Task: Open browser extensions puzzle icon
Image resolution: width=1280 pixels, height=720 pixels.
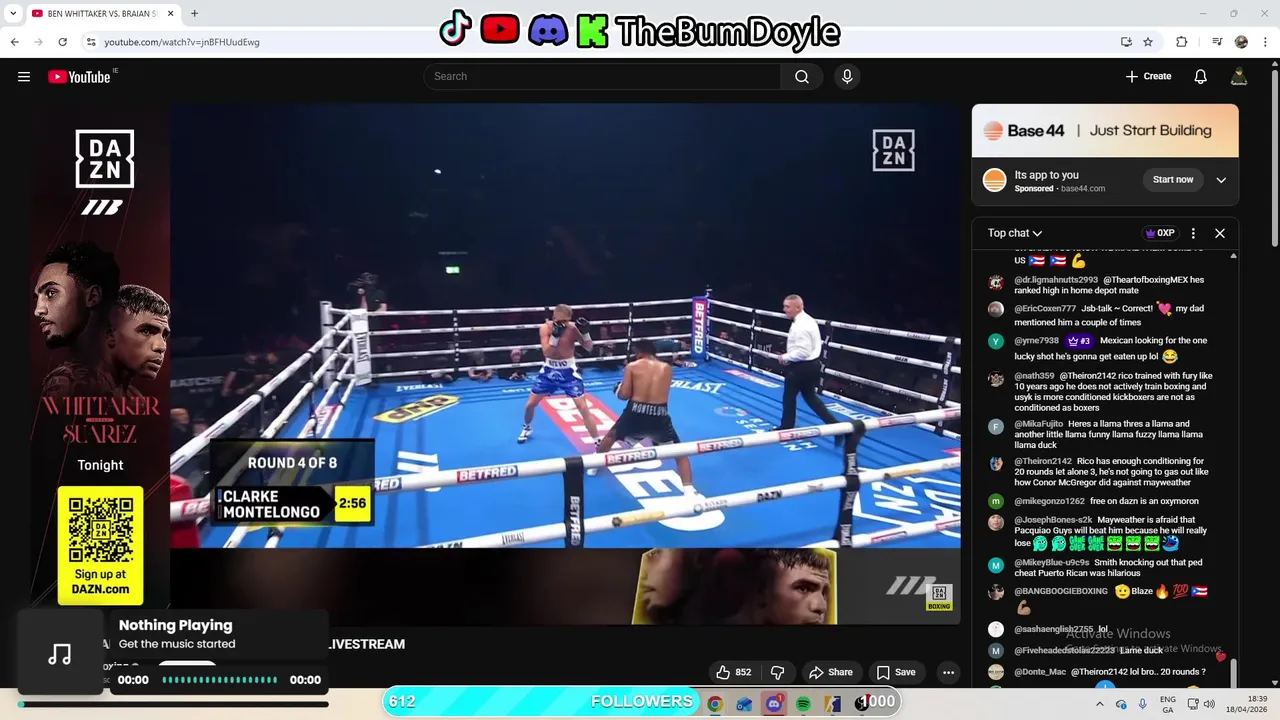Action: coord(1182,42)
